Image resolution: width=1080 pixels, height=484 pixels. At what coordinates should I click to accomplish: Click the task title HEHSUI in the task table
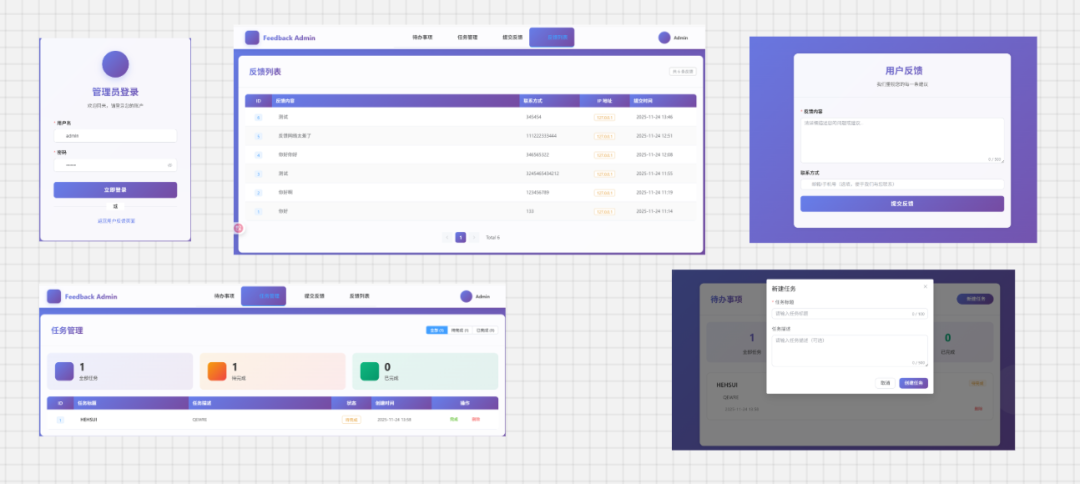point(89,419)
